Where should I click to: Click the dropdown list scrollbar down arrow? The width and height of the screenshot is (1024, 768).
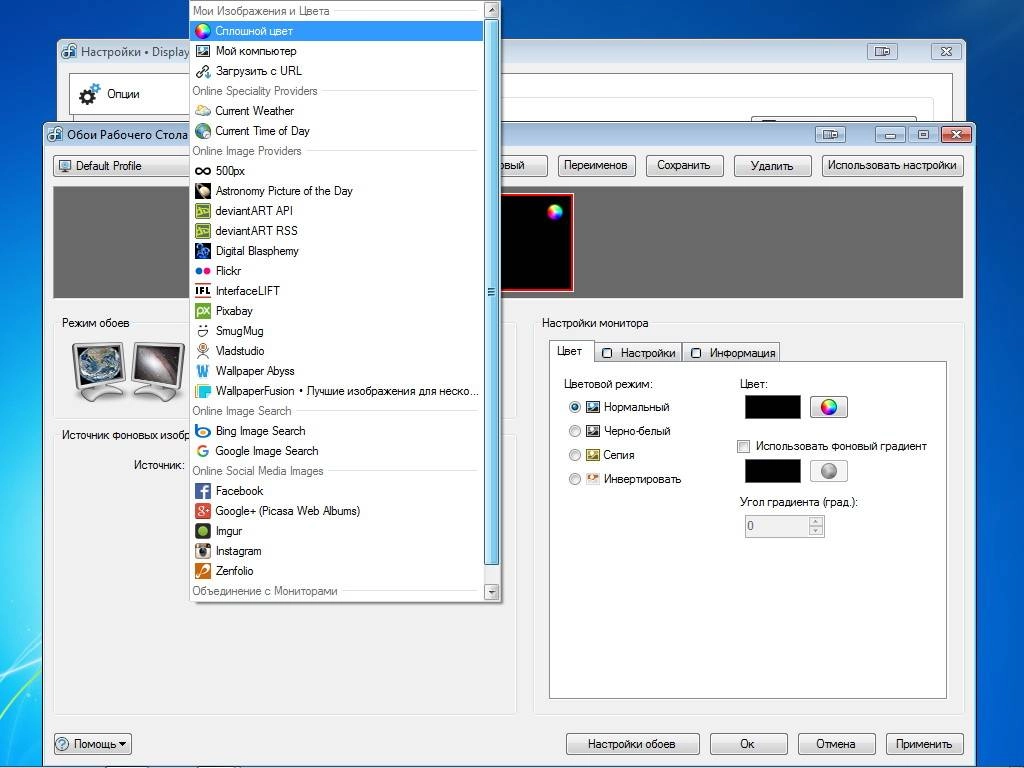pos(492,592)
